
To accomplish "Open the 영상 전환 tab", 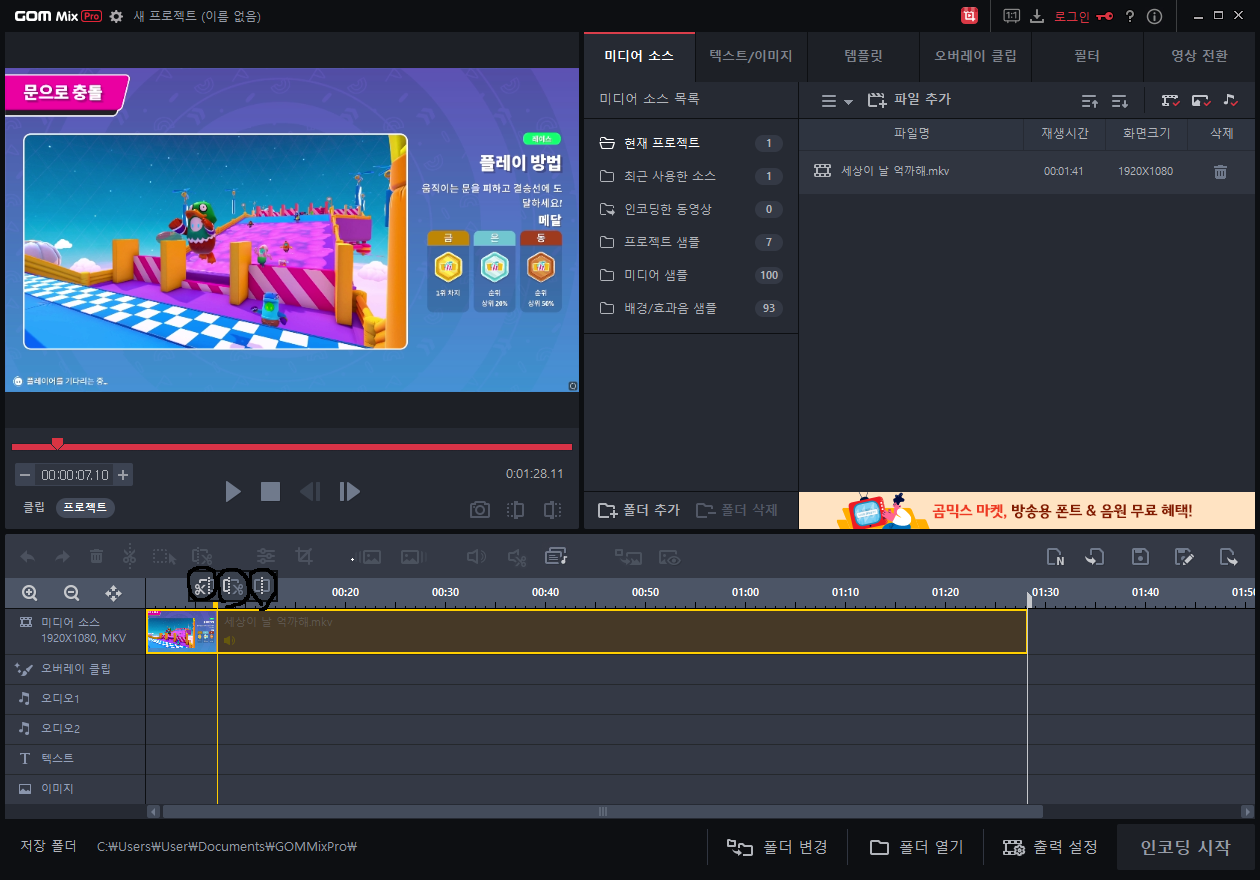I will pyautogui.click(x=1199, y=56).
